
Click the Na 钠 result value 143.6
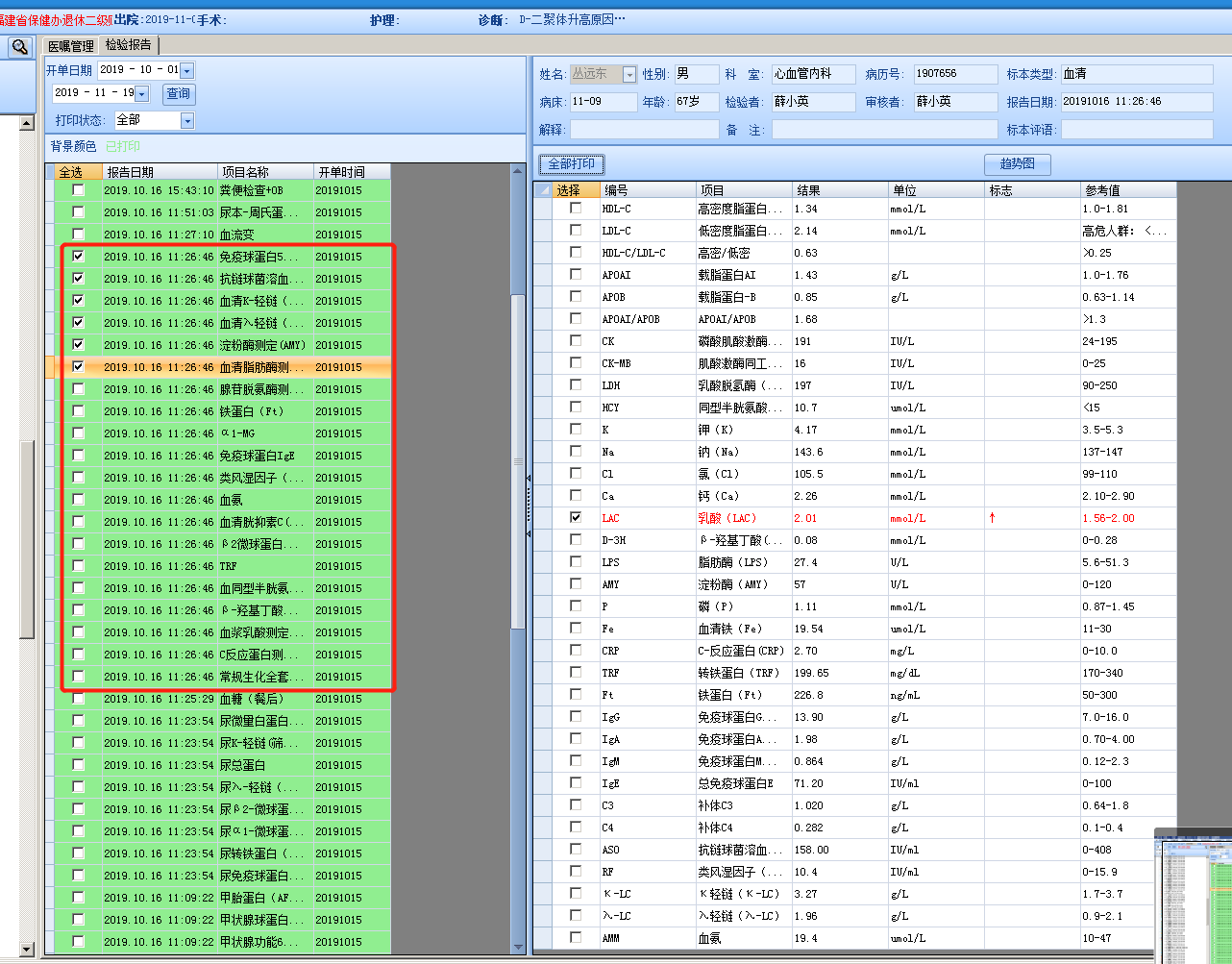tap(808, 452)
